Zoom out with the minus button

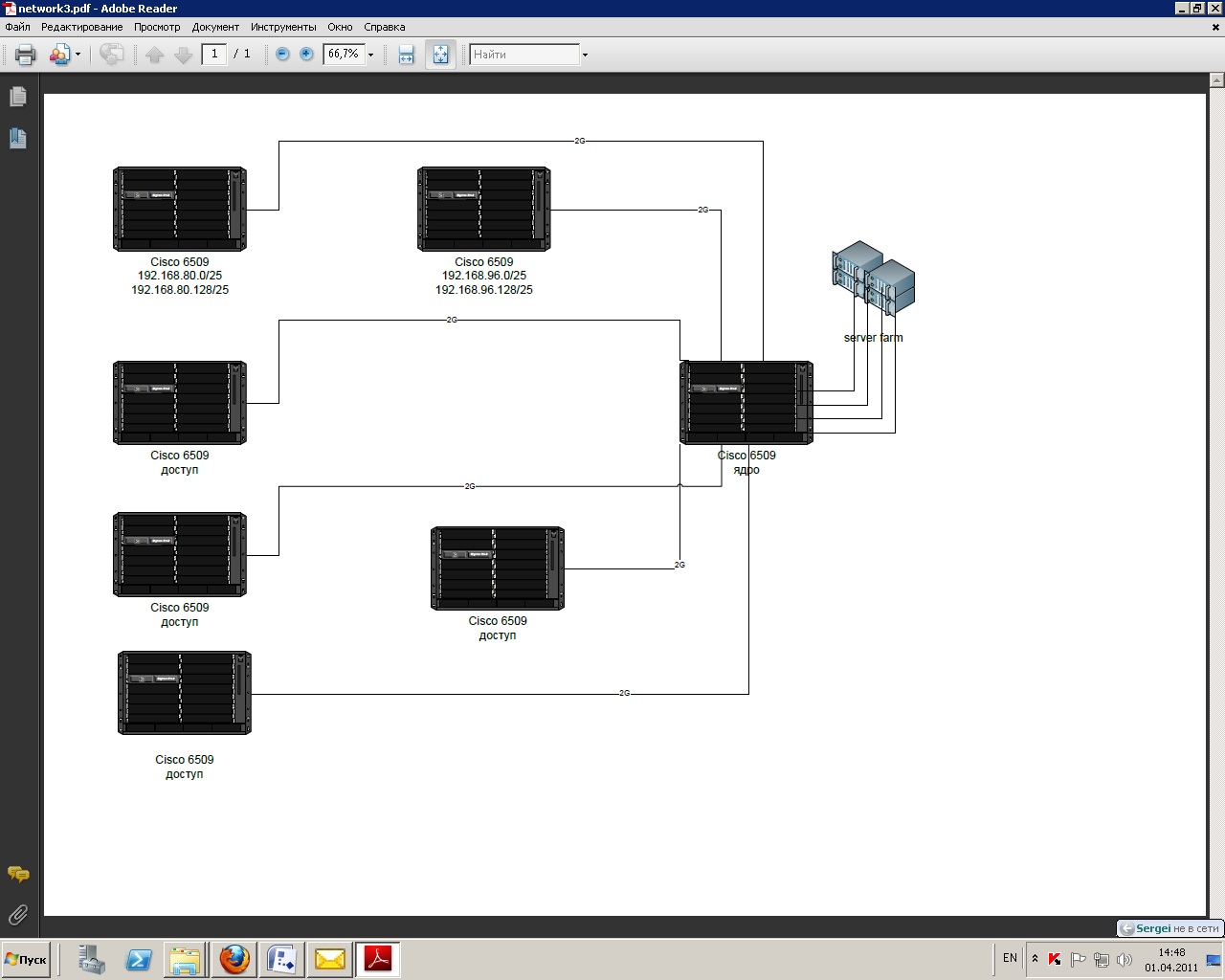pos(282,55)
